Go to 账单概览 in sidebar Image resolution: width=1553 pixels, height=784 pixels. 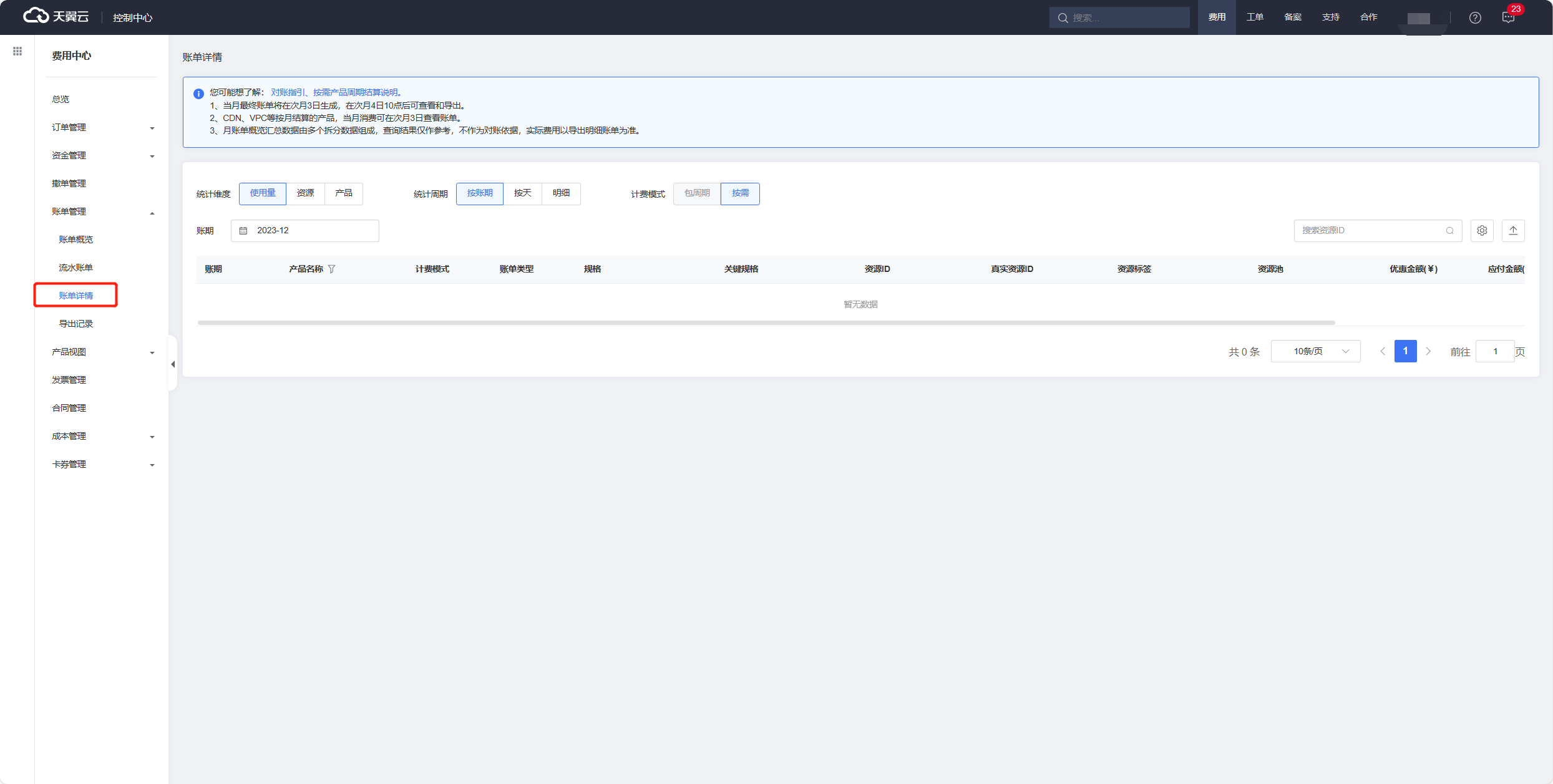click(x=75, y=240)
